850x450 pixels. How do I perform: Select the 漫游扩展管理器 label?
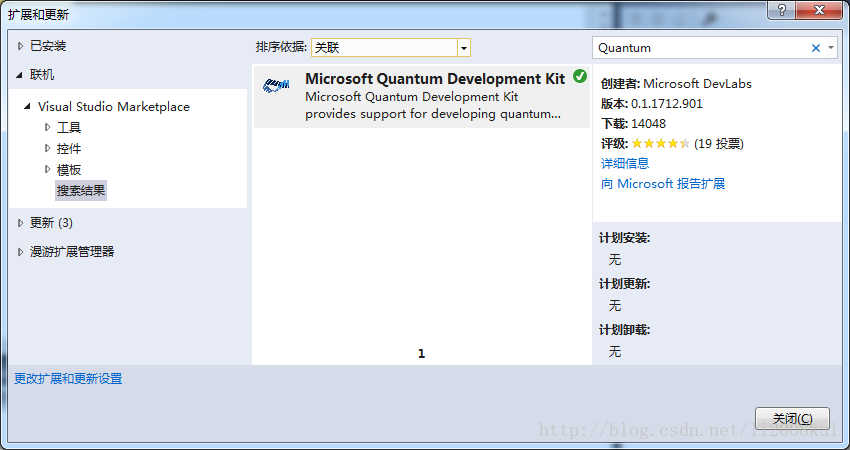click(x=72, y=252)
